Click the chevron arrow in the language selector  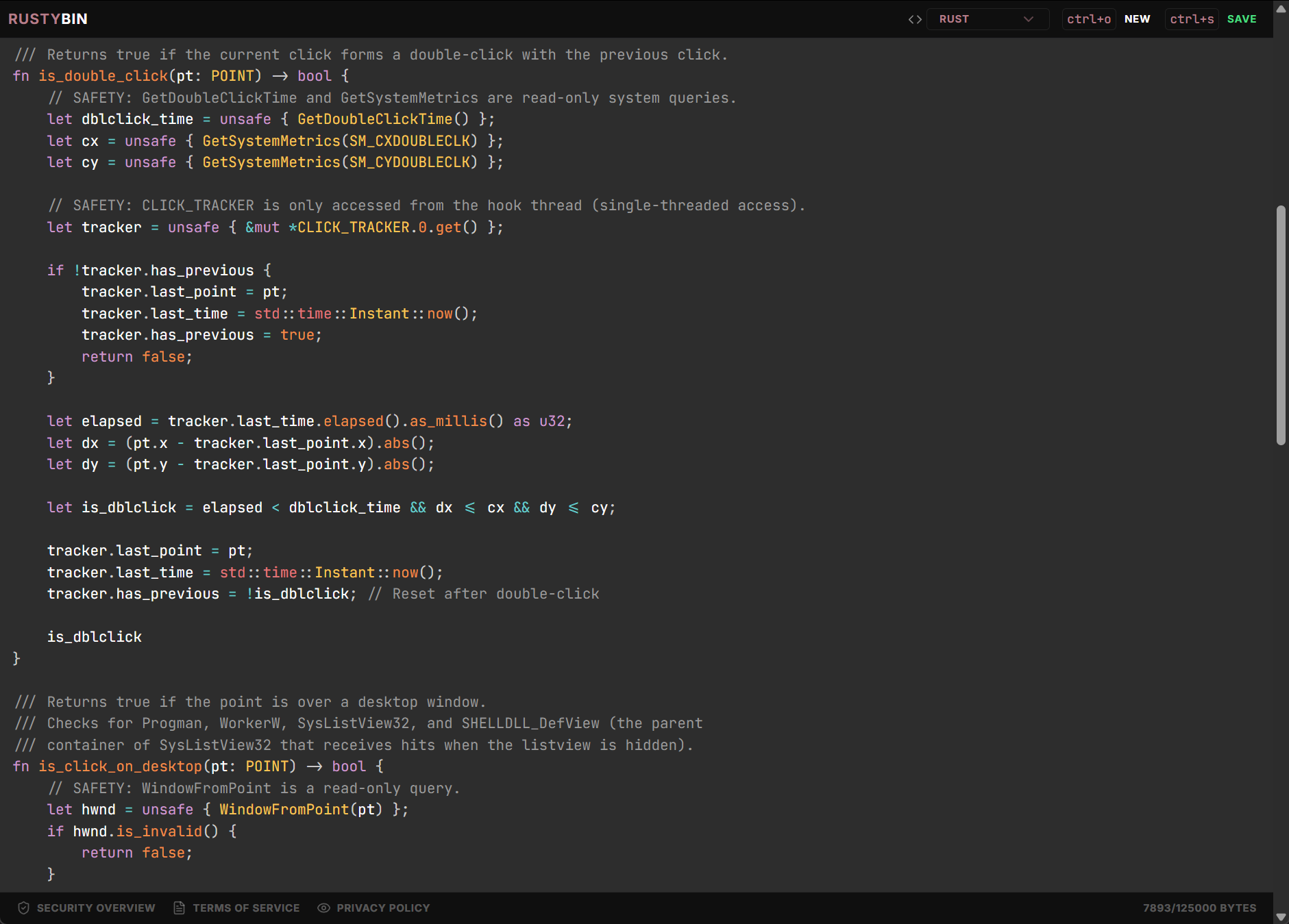click(1028, 19)
